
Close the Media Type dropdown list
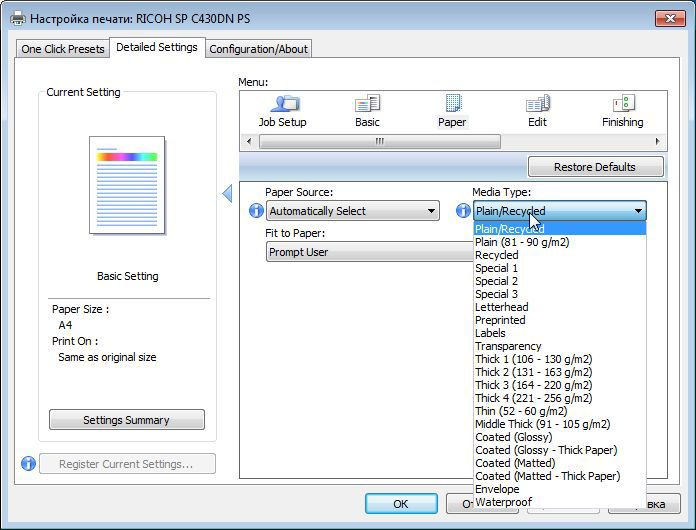coord(560,211)
